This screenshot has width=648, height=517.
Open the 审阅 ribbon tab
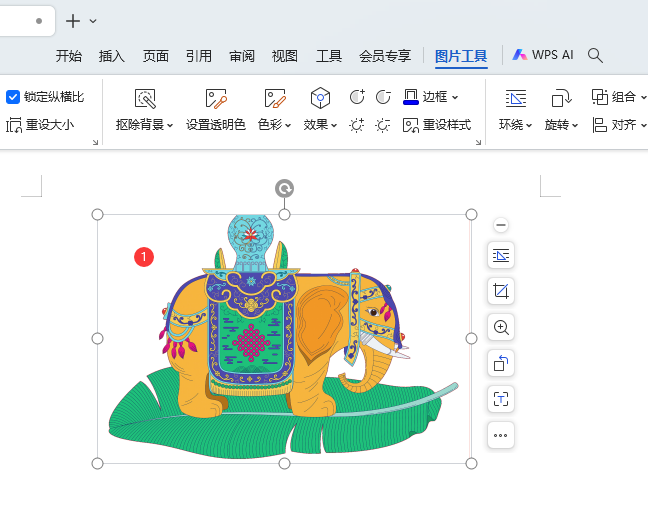click(x=241, y=56)
